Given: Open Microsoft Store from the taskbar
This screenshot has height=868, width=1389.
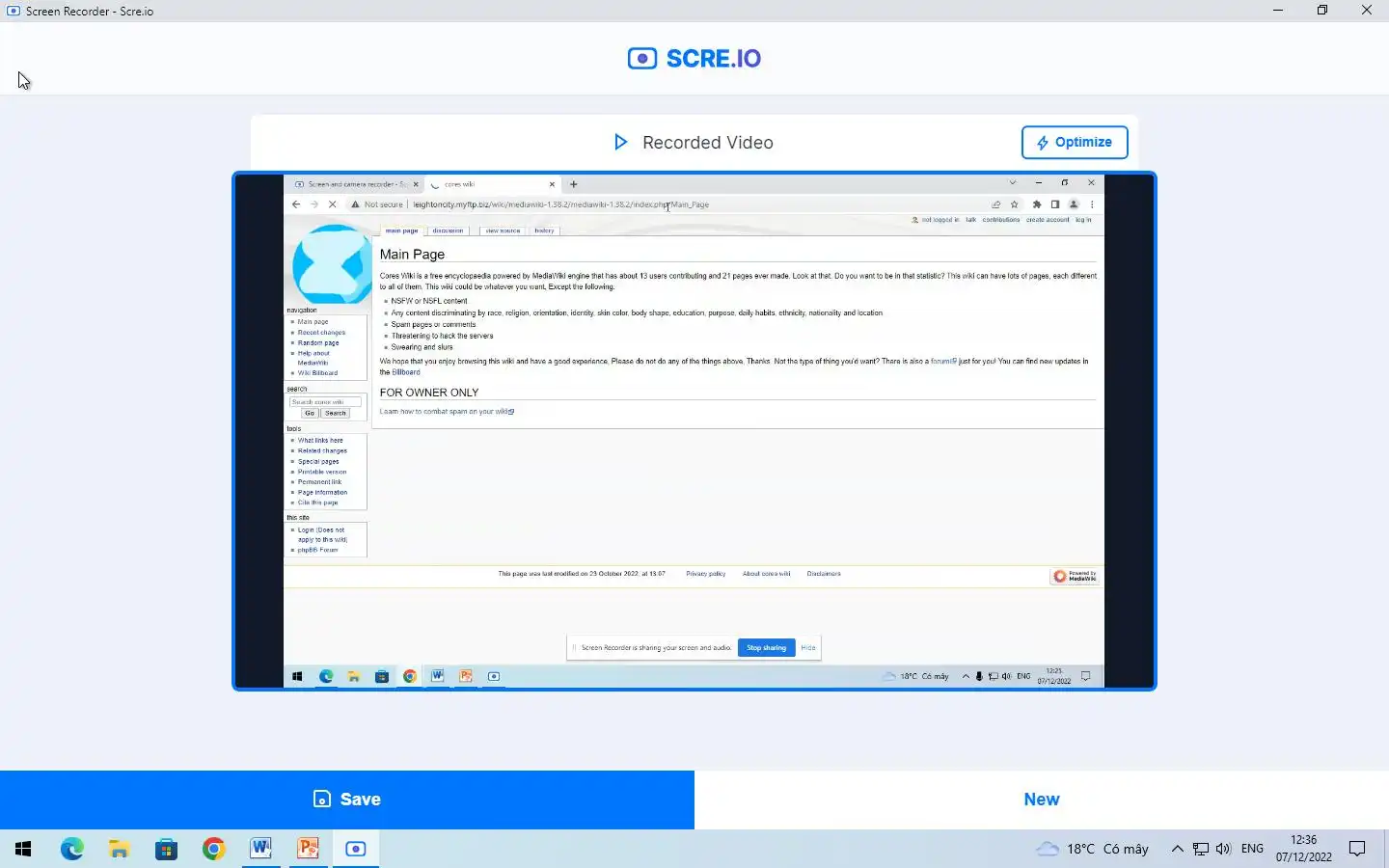Looking at the screenshot, I should tap(166, 849).
